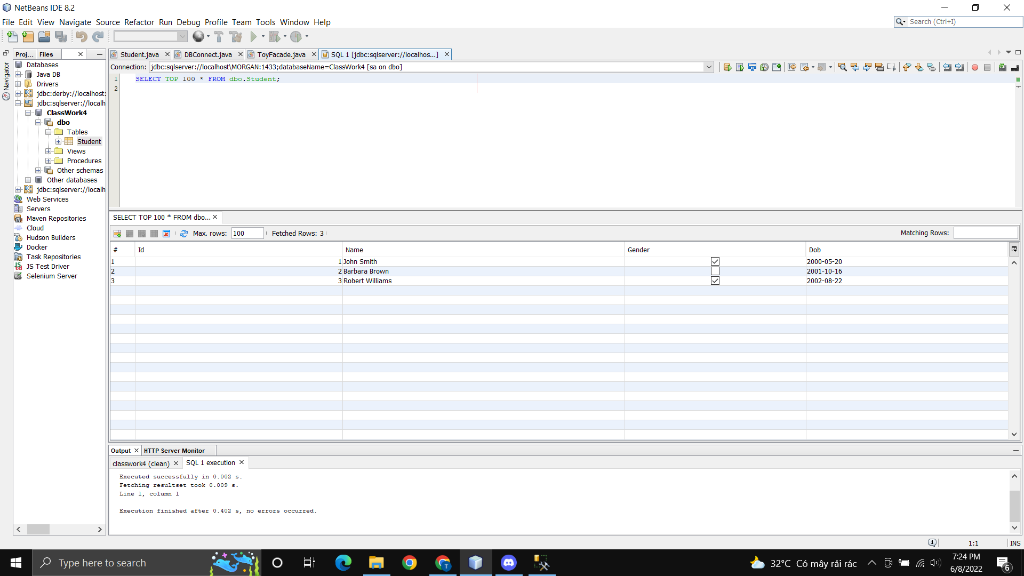Viewport: 1024px width, 576px height.
Task: Run the SQL statement
Action: tap(727, 66)
